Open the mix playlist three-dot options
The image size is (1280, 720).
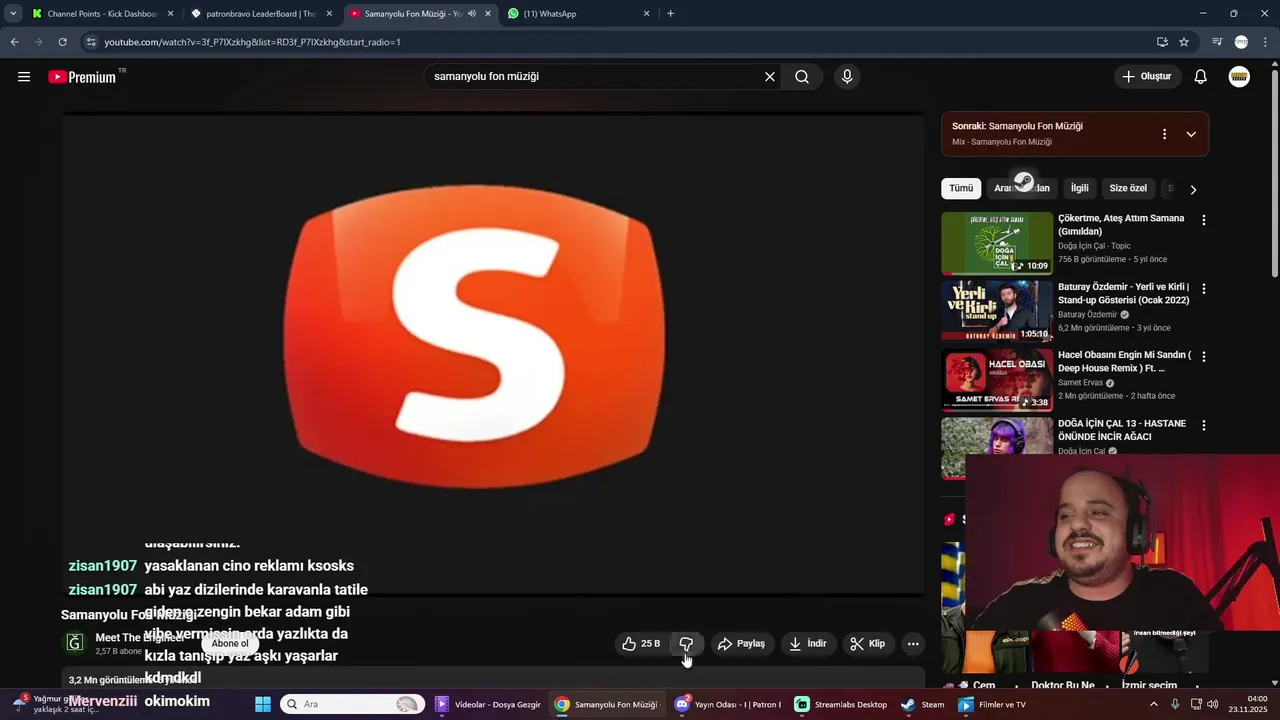1164,134
